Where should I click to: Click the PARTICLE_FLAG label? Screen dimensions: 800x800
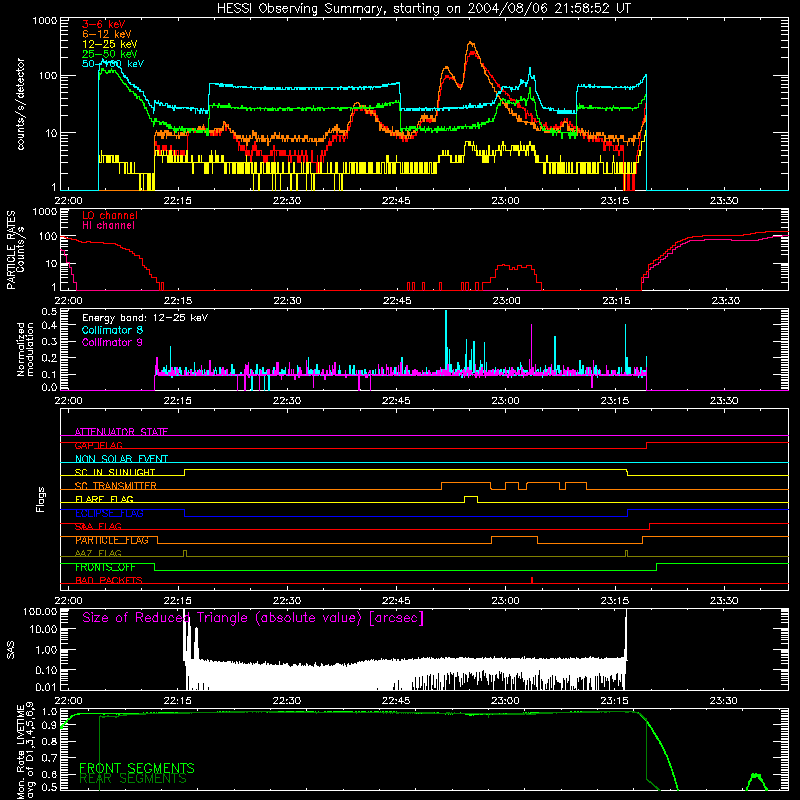tap(112, 540)
